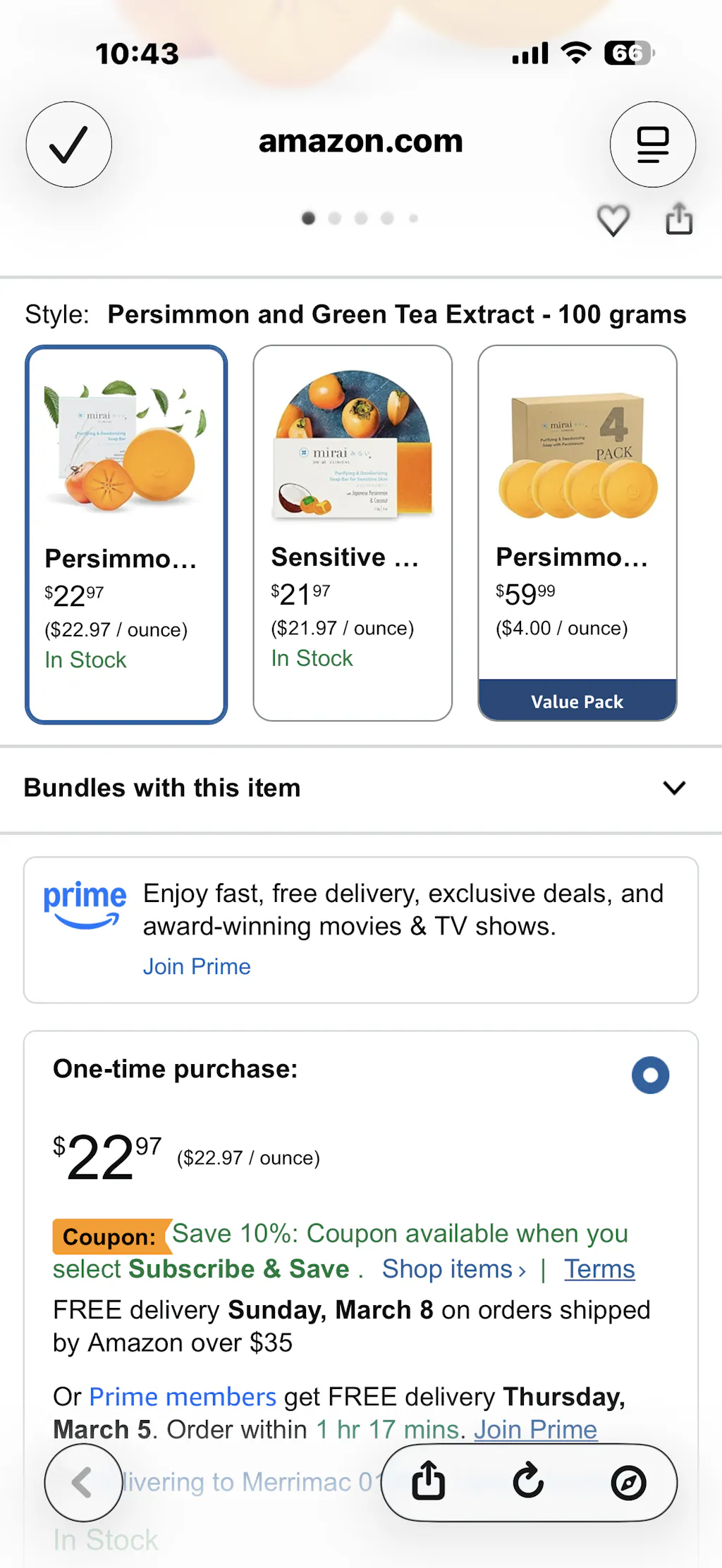This screenshot has height=1568, width=722.
Task: Open the Prime members link
Action: (x=182, y=1397)
